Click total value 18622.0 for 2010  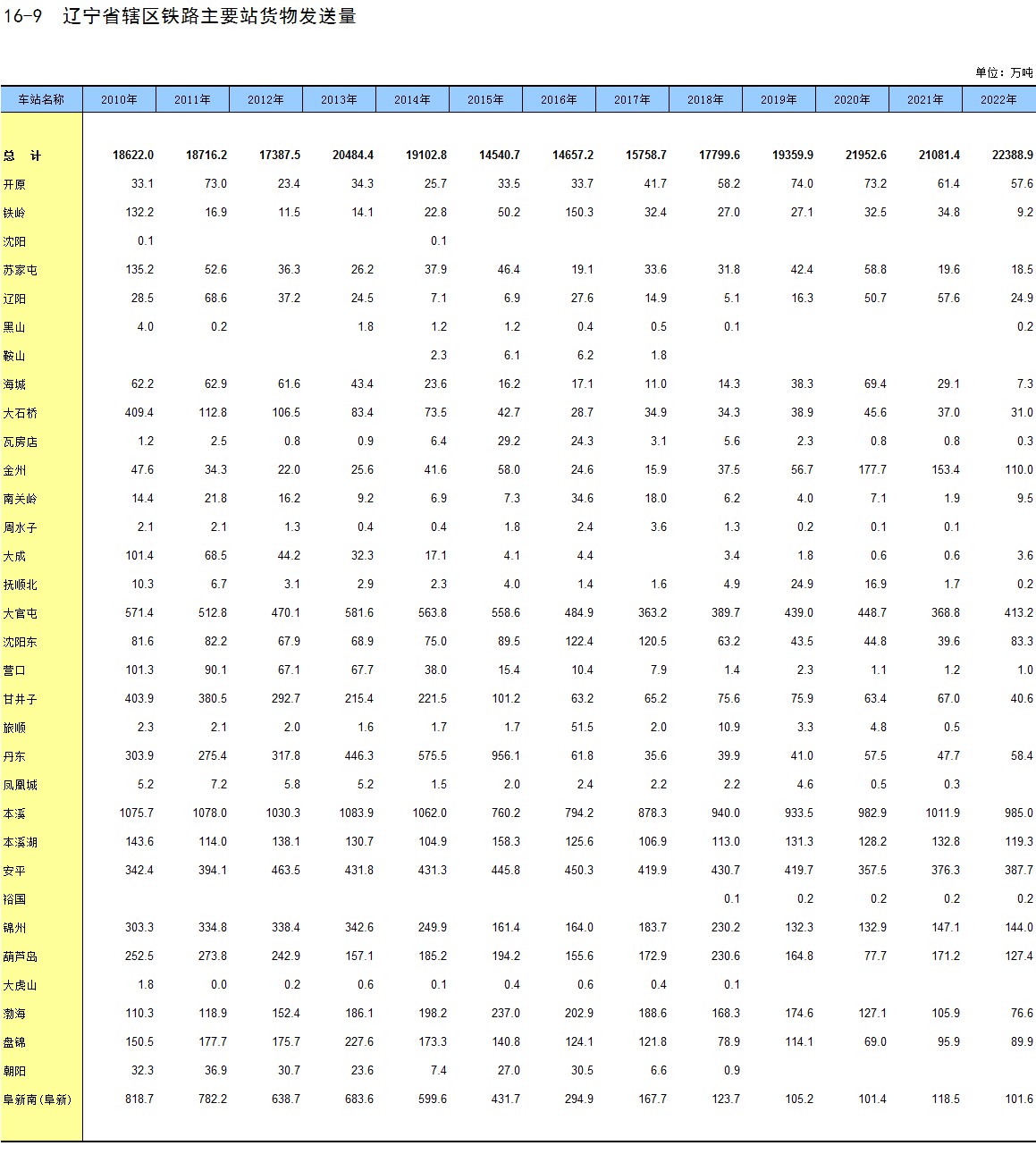[133, 156]
